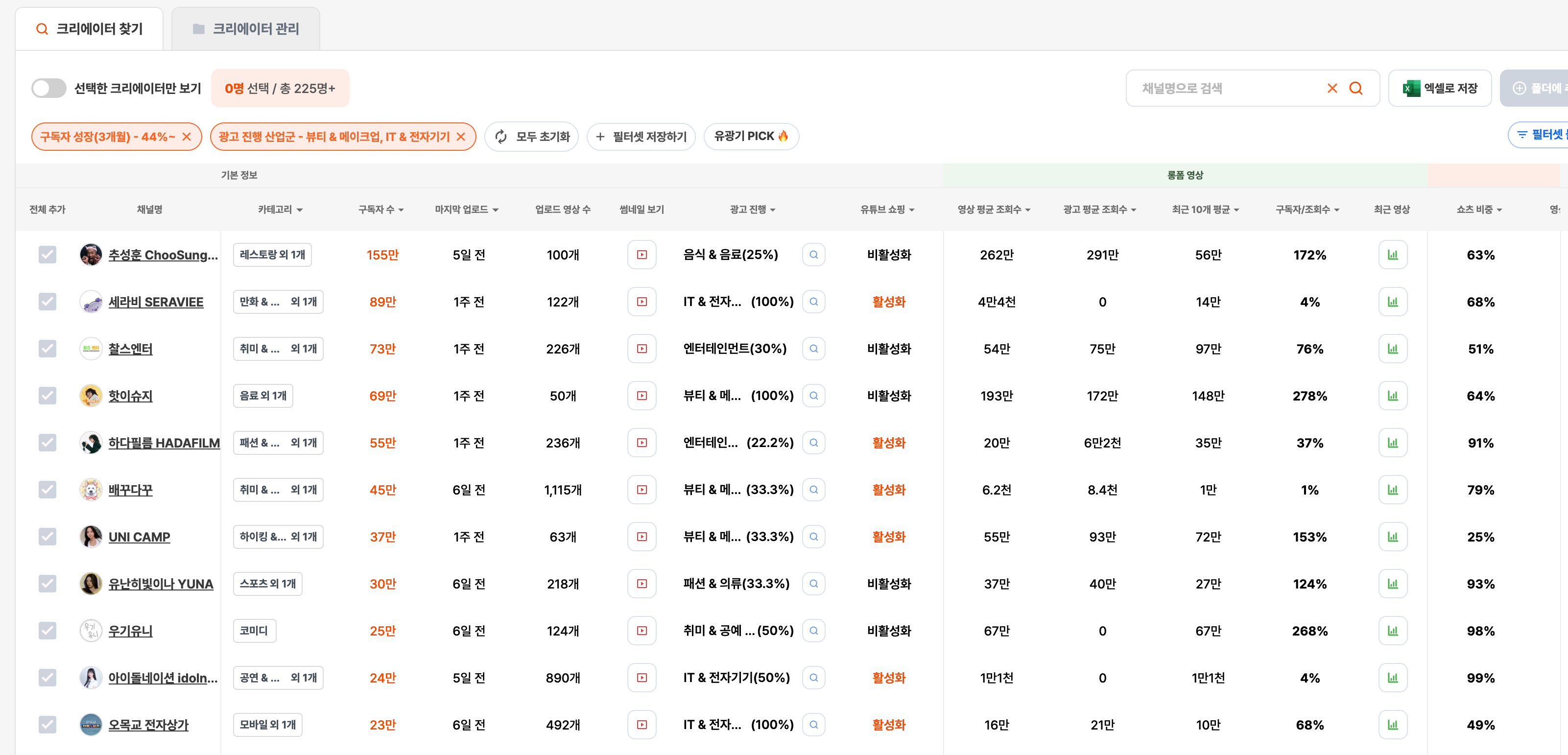This screenshot has height=755, width=1568.
Task: Select the 크리에이터 찾기 tab
Action: (90, 28)
